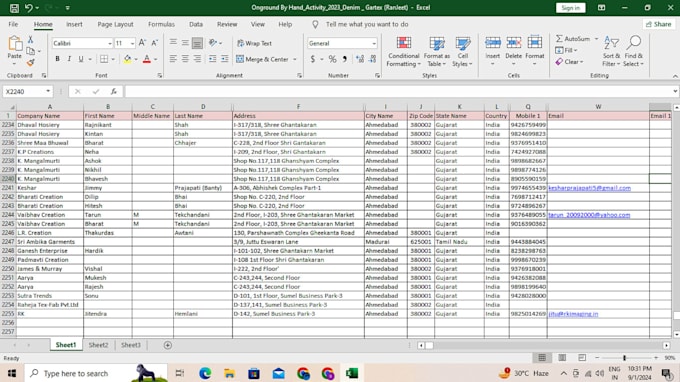
Task: Toggle Wrap Text
Action: coord(255,43)
